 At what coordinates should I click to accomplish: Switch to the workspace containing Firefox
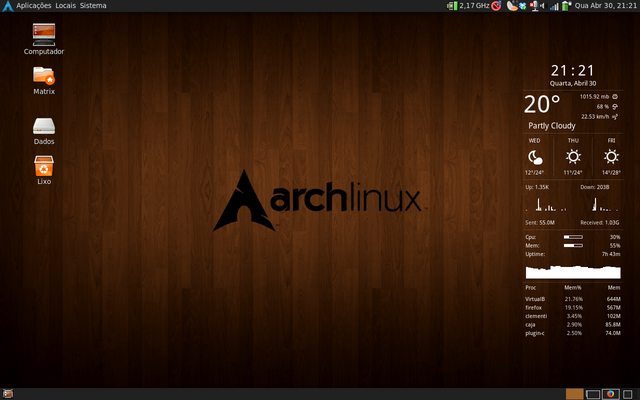(x=611, y=394)
